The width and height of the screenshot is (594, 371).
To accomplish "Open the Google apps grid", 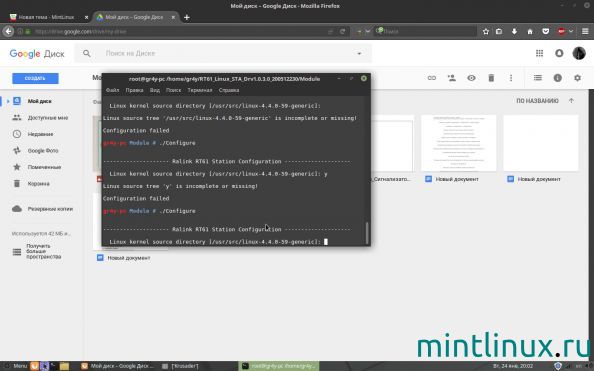I will tap(539, 53).
